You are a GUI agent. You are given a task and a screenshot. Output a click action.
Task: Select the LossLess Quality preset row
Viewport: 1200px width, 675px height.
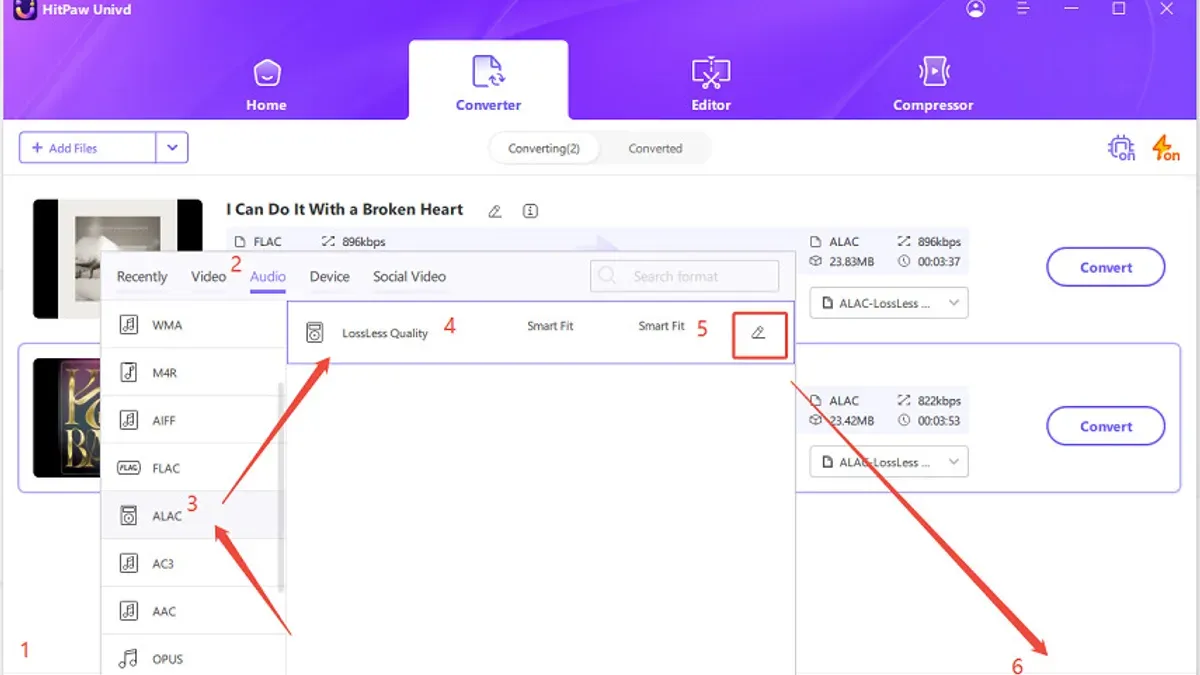pyautogui.click(x=540, y=333)
